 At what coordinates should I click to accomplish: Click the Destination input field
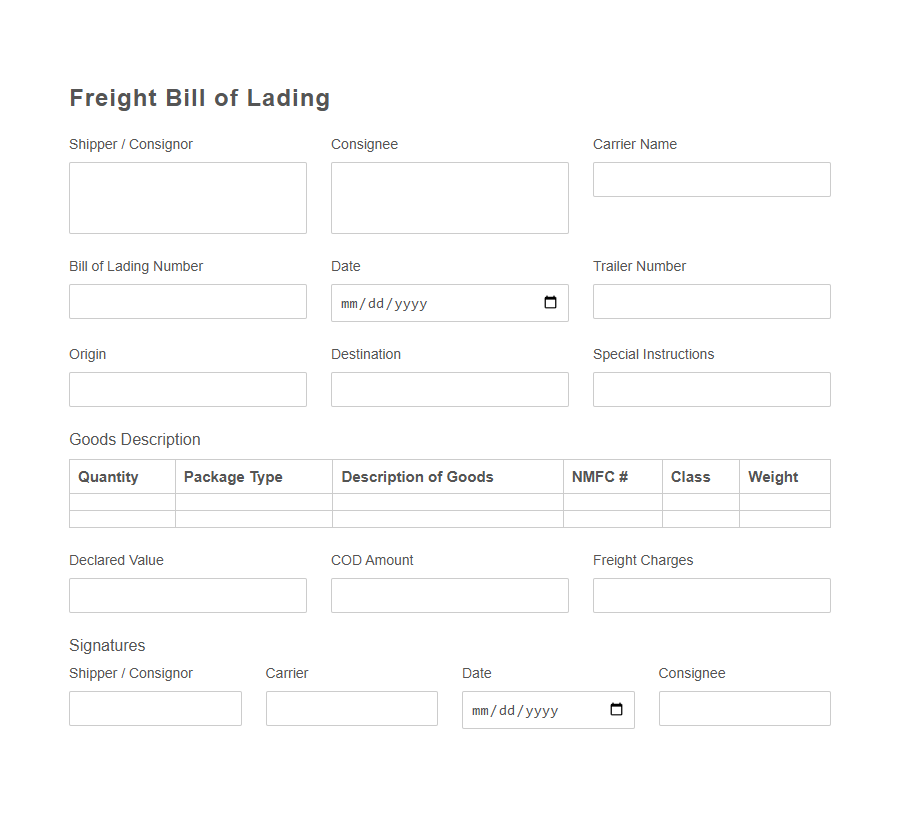tap(449, 389)
